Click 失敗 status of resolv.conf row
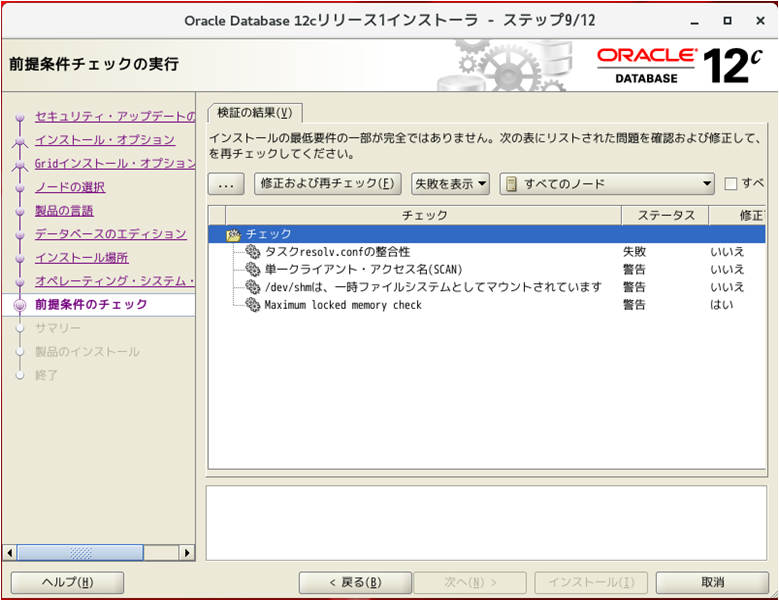779x601 pixels. (x=634, y=252)
